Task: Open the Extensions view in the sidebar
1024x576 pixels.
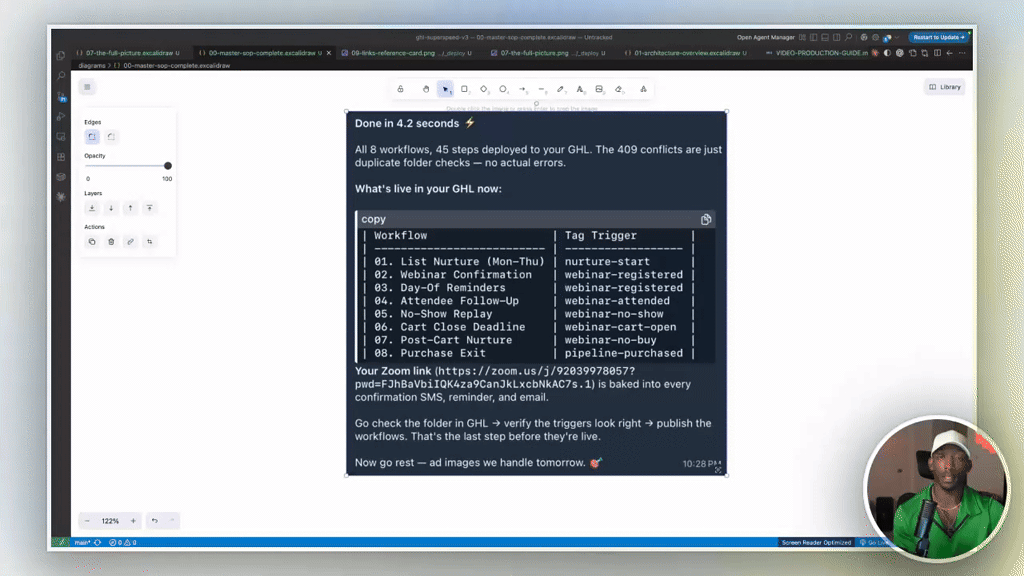Action: [60, 156]
